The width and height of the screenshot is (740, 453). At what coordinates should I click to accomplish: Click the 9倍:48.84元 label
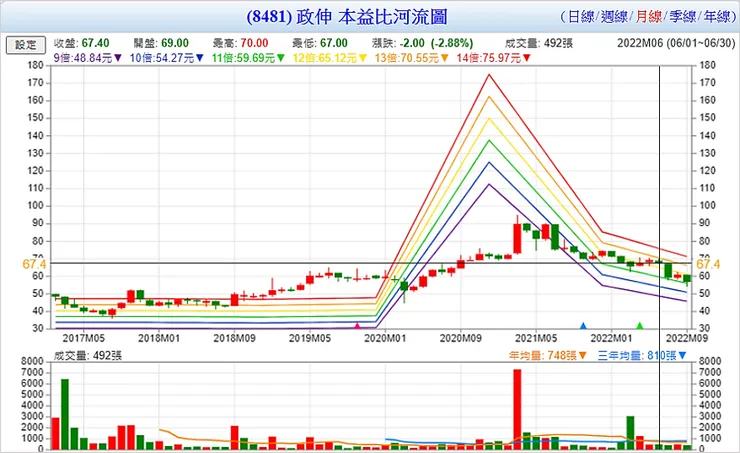(83, 58)
